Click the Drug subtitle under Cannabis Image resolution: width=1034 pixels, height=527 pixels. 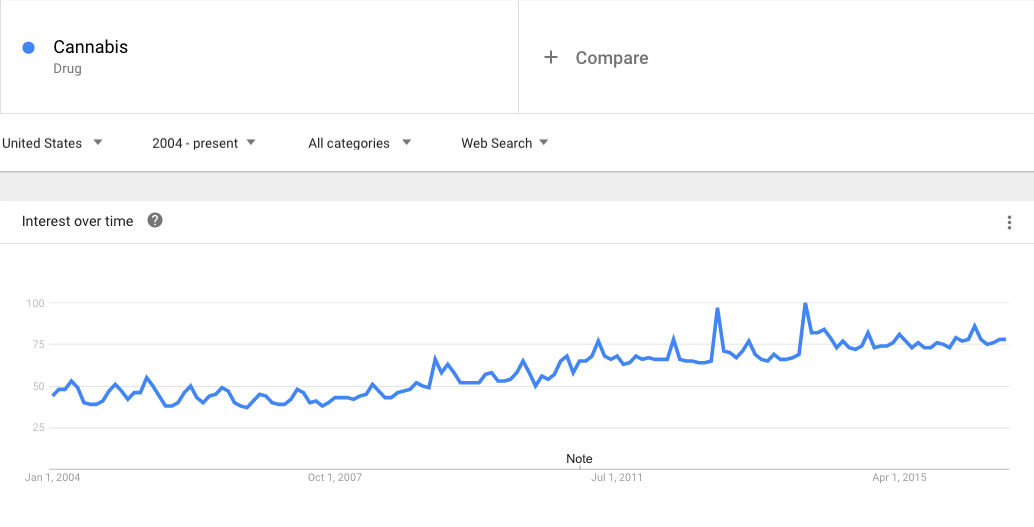click(67, 69)
